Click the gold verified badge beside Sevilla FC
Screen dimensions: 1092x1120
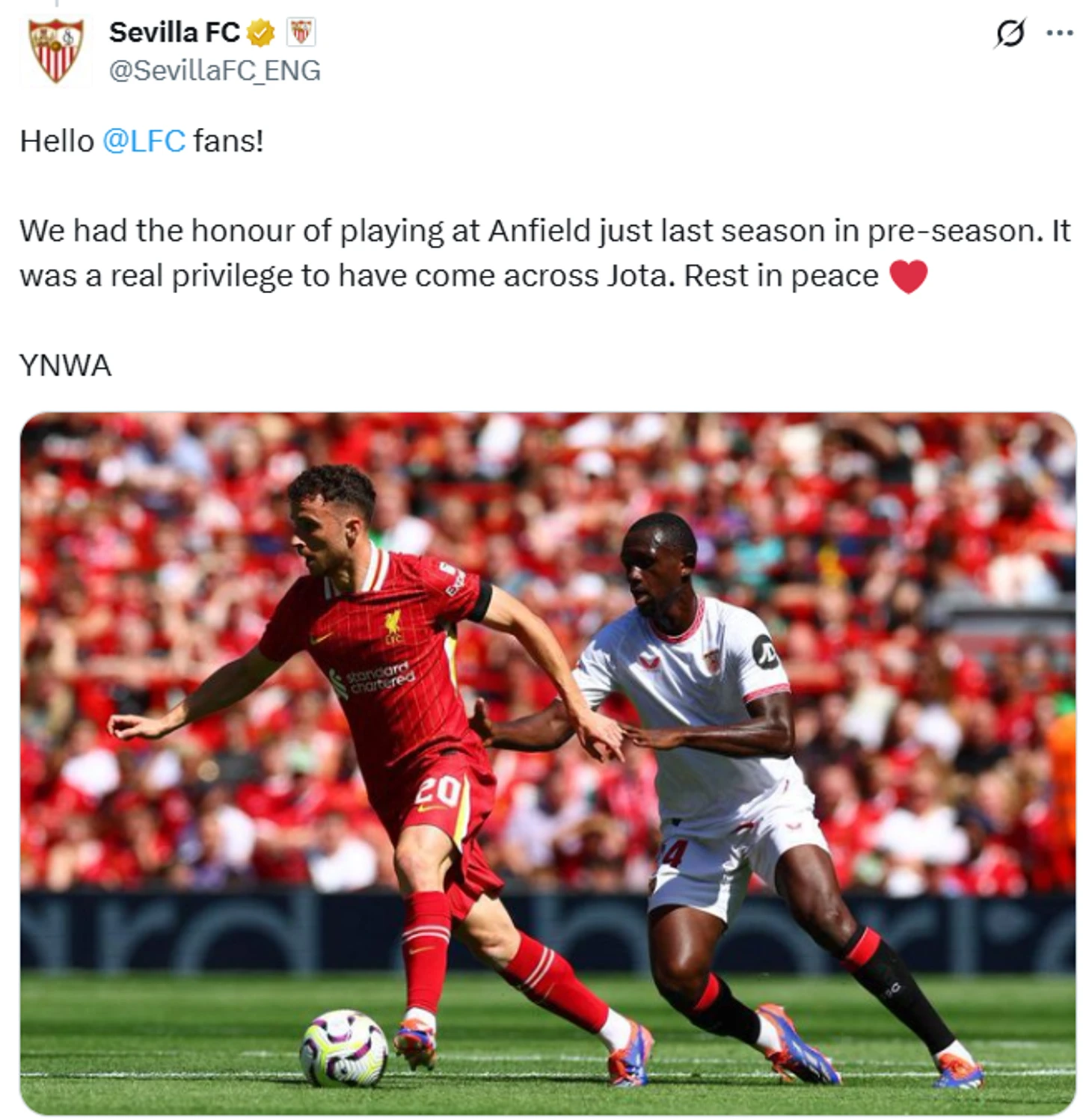coord(261,33)
